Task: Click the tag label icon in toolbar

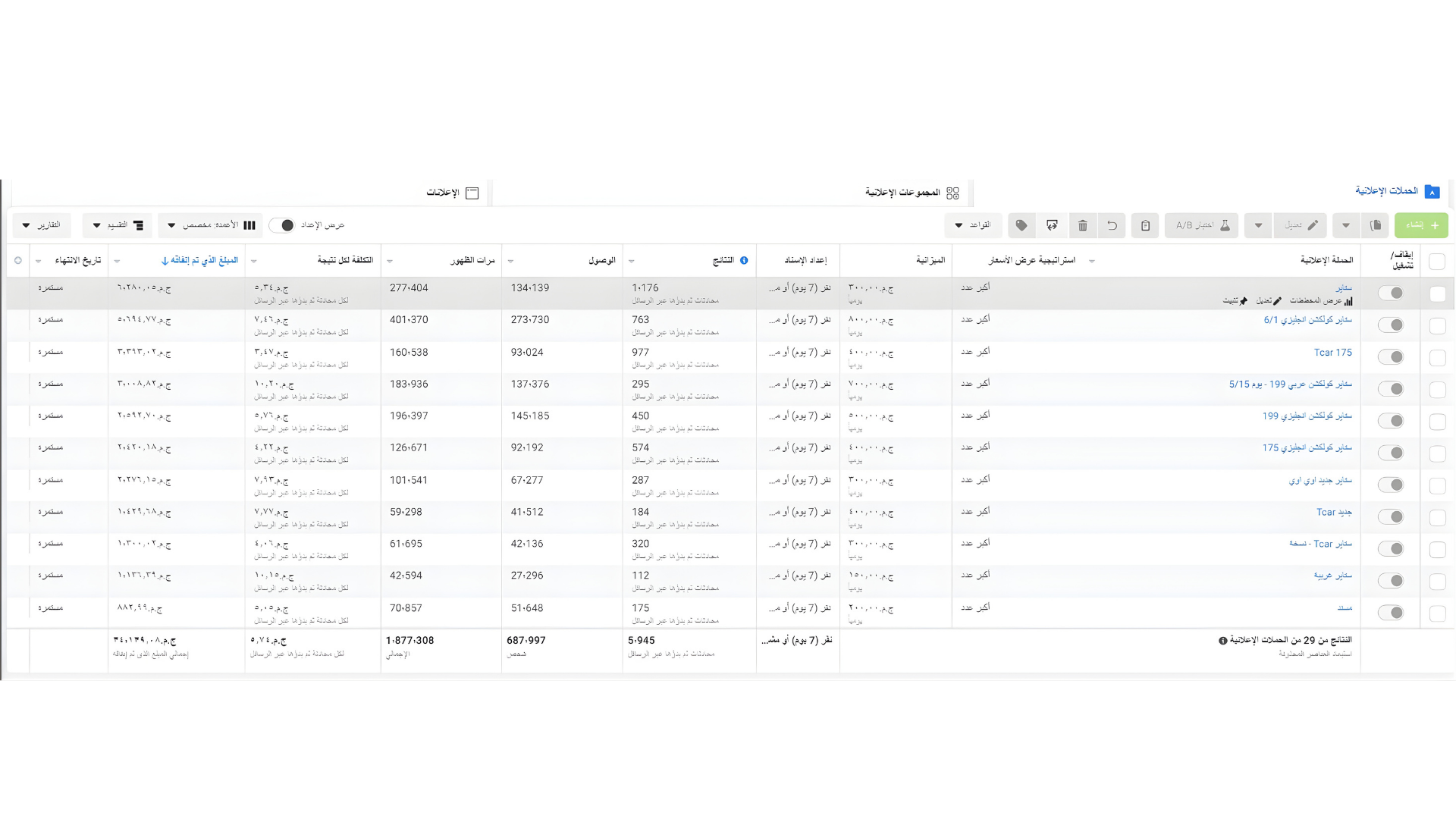Action: (1021, 225)
